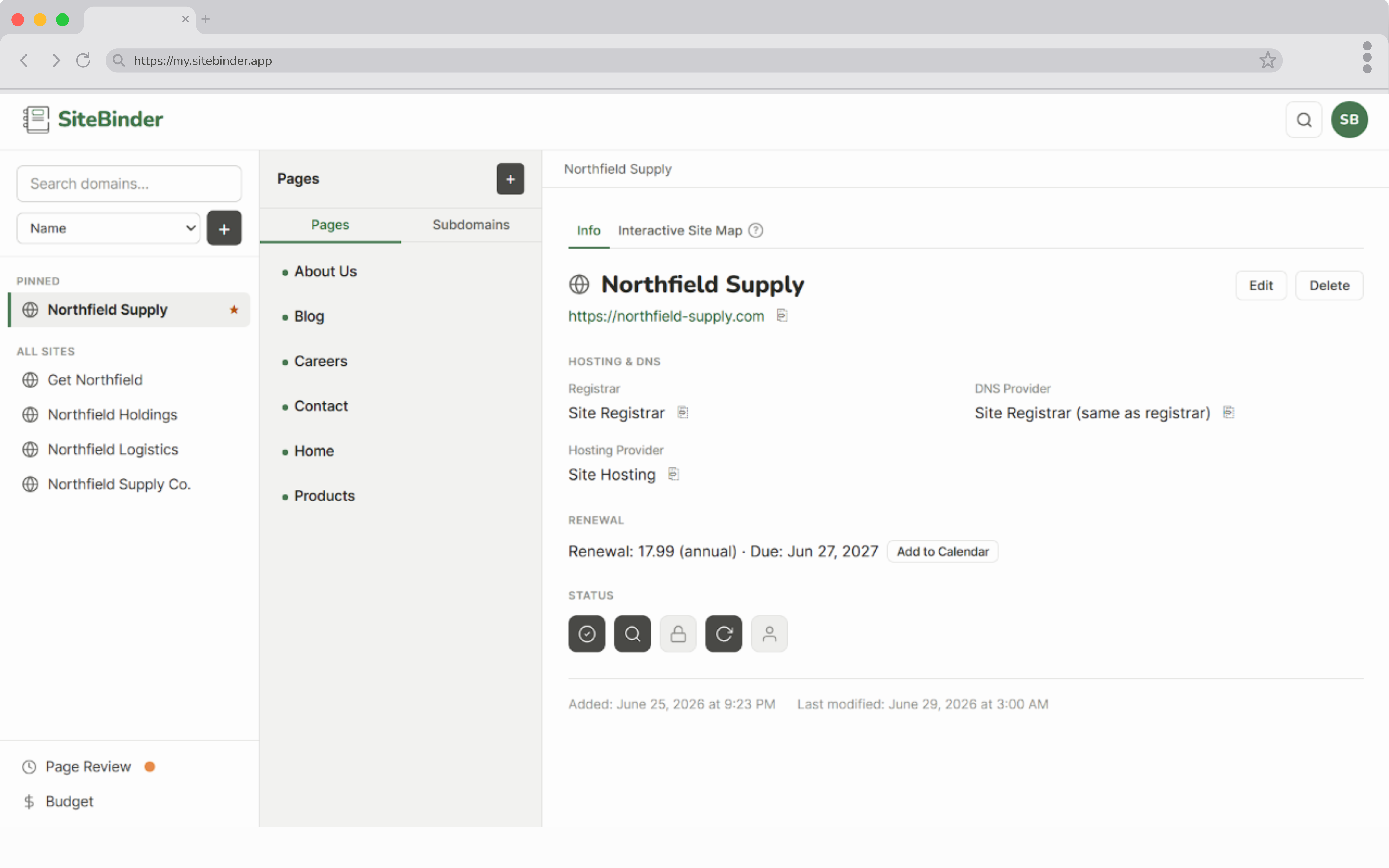Add a new domain with the sidebar plus button
Viewport: 1389px width, 868px height.
point(224,228)
